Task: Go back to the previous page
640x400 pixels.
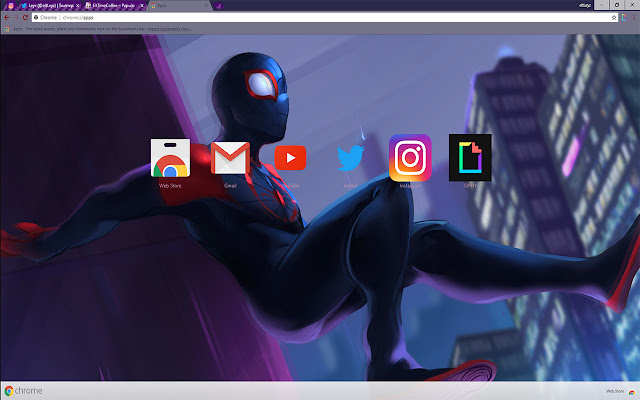Action: click(x=7, y=18)
